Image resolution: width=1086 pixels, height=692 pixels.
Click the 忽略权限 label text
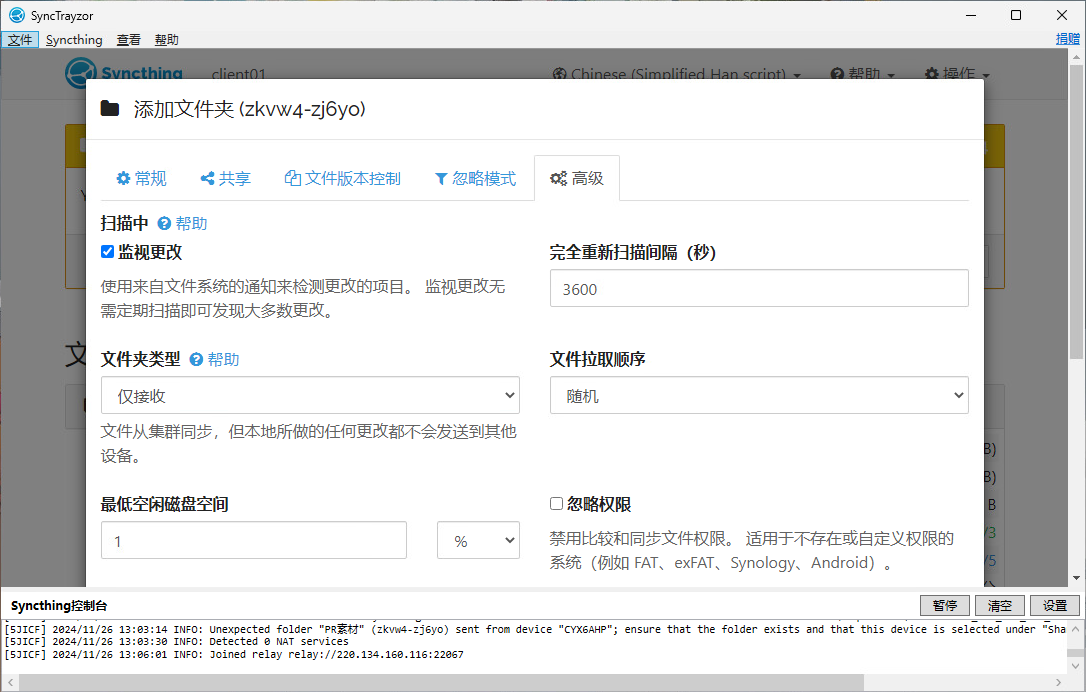tap(599, 504)
